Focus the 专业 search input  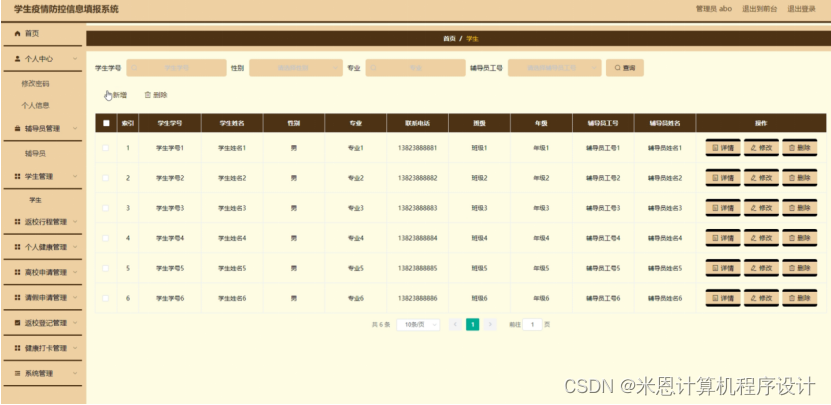point(416,68)
